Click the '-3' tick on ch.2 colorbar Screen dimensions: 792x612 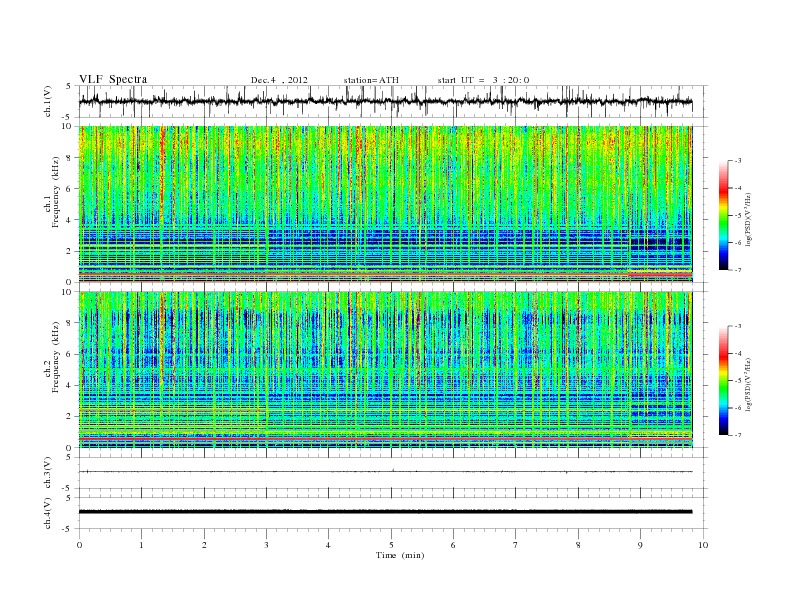pyautogui.click(x=738, y=326)
